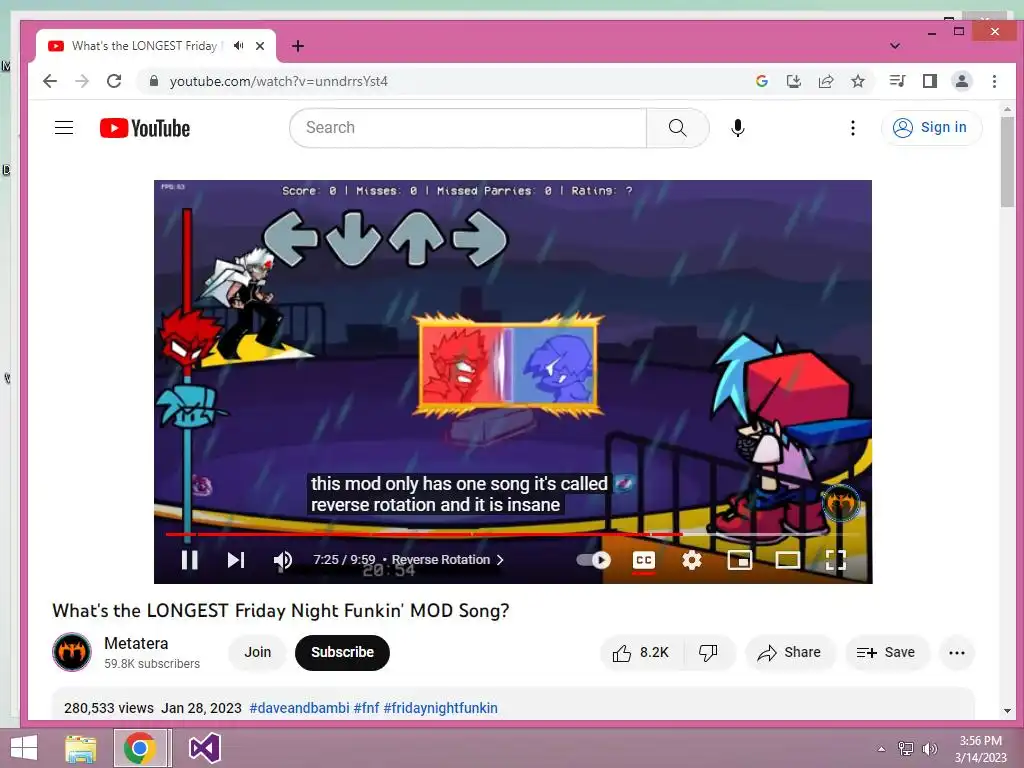Image resolution: width=1024 pixels, height=768 pixels.
Task: Click the Join membership button
Action: 257,652
